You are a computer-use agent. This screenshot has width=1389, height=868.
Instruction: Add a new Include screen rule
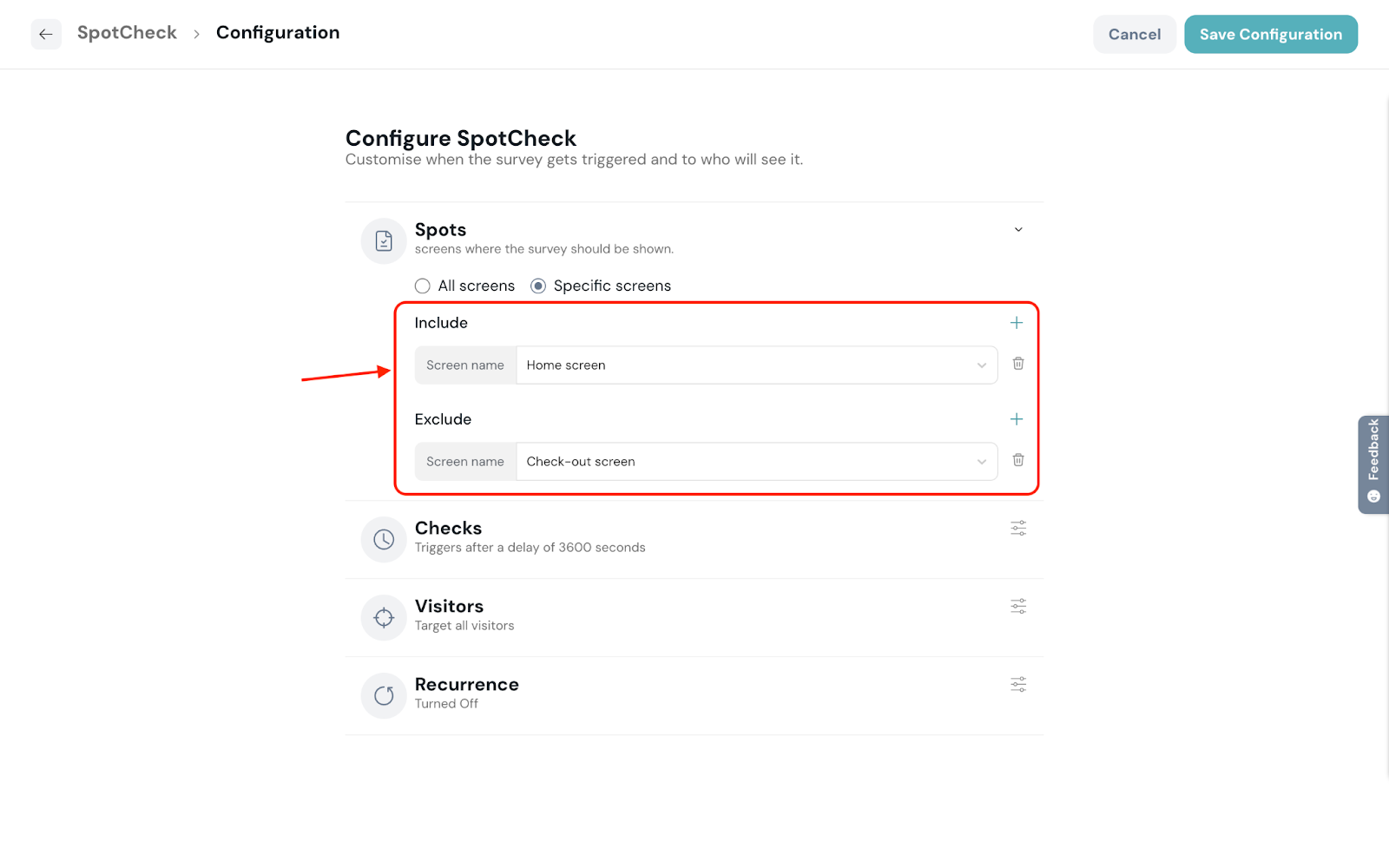point(1017,323)
